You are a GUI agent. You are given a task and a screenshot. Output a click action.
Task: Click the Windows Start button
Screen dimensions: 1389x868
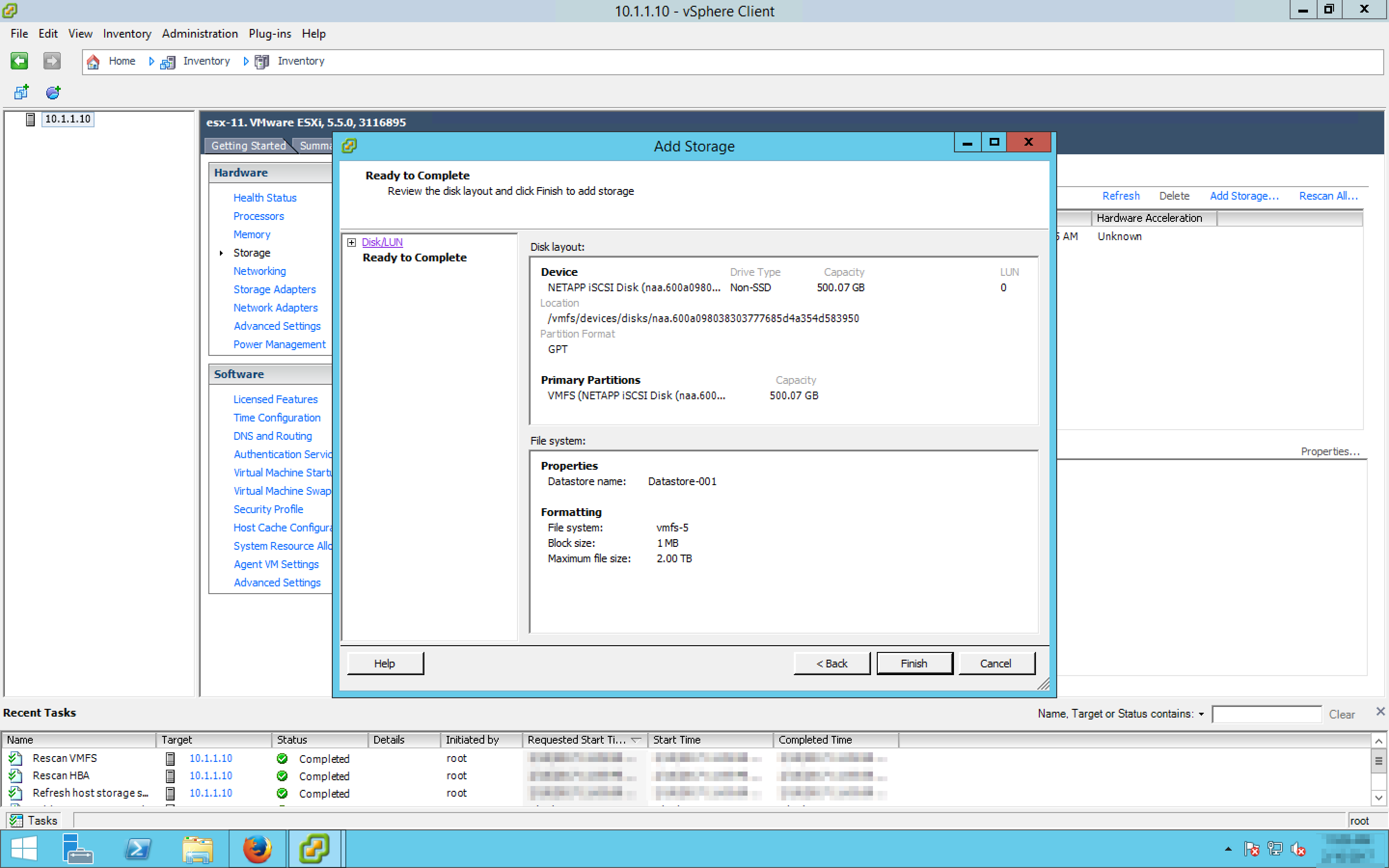(24, 849)
